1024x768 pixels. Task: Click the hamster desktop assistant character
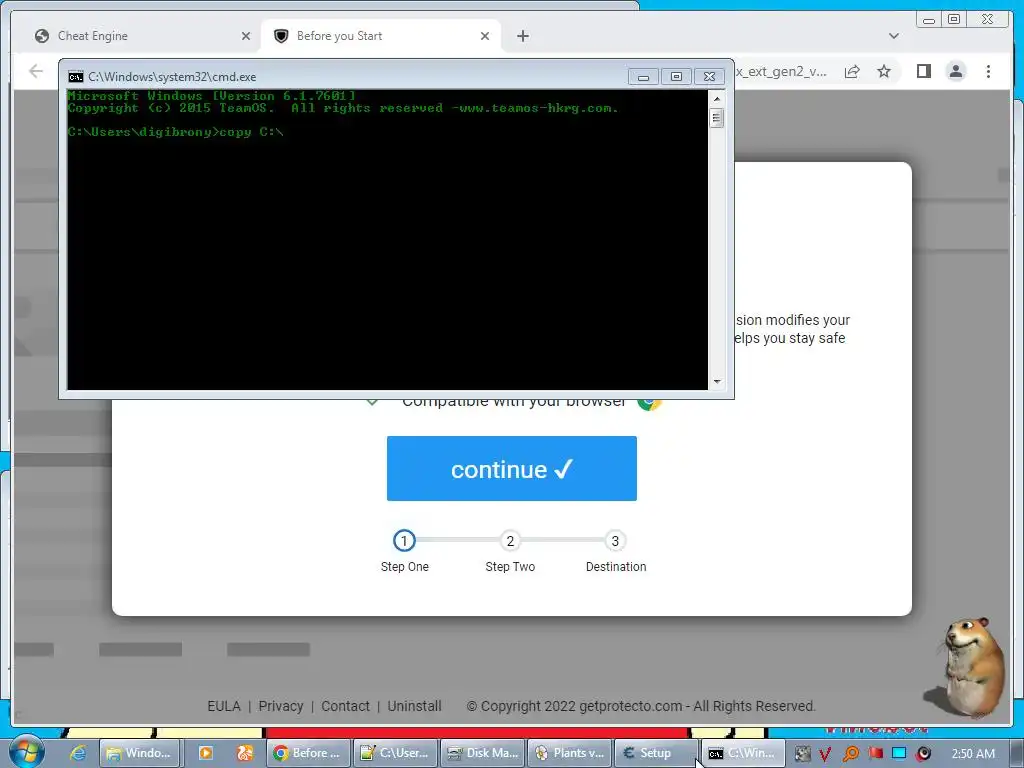[972, 665]
